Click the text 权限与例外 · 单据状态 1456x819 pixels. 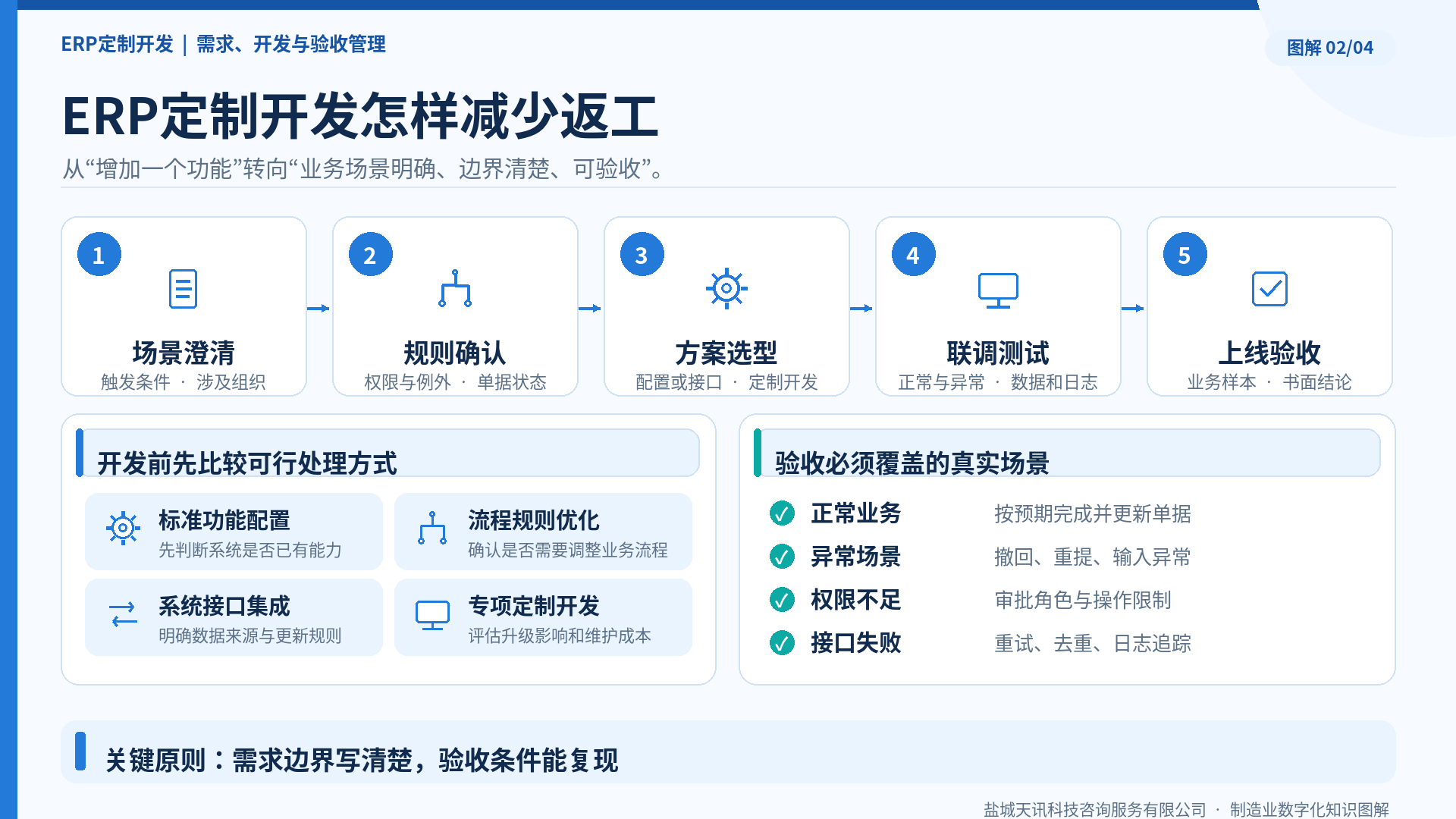[x=455, y=382]
